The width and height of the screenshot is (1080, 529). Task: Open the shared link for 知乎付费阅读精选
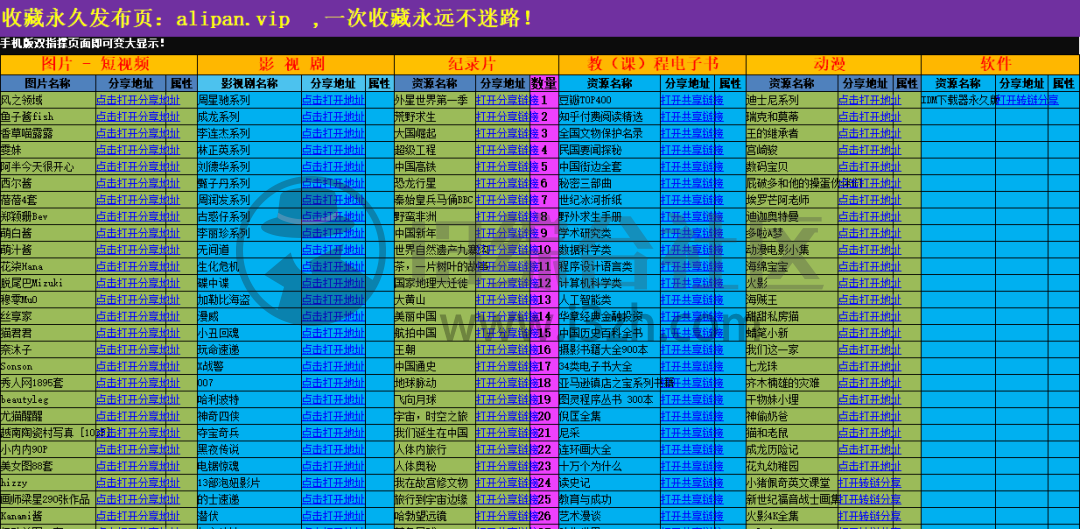(x=692, y=116)
